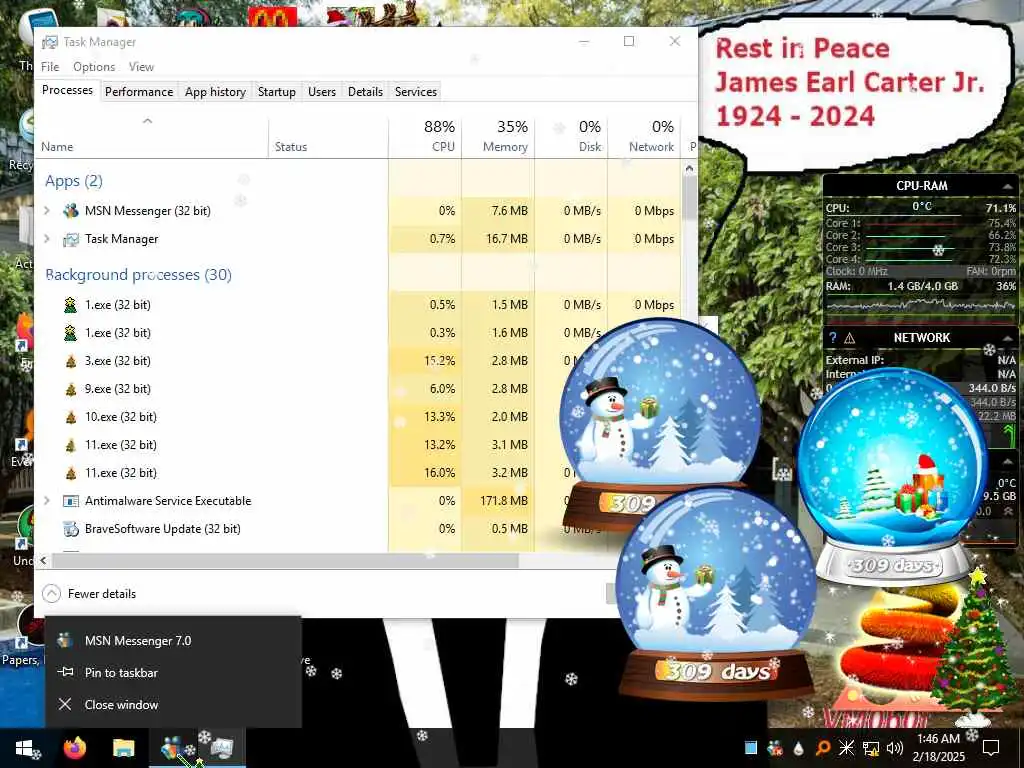
Task: Expand the MSN Messenger (32 bit) process group
Action: pos(46,210)
